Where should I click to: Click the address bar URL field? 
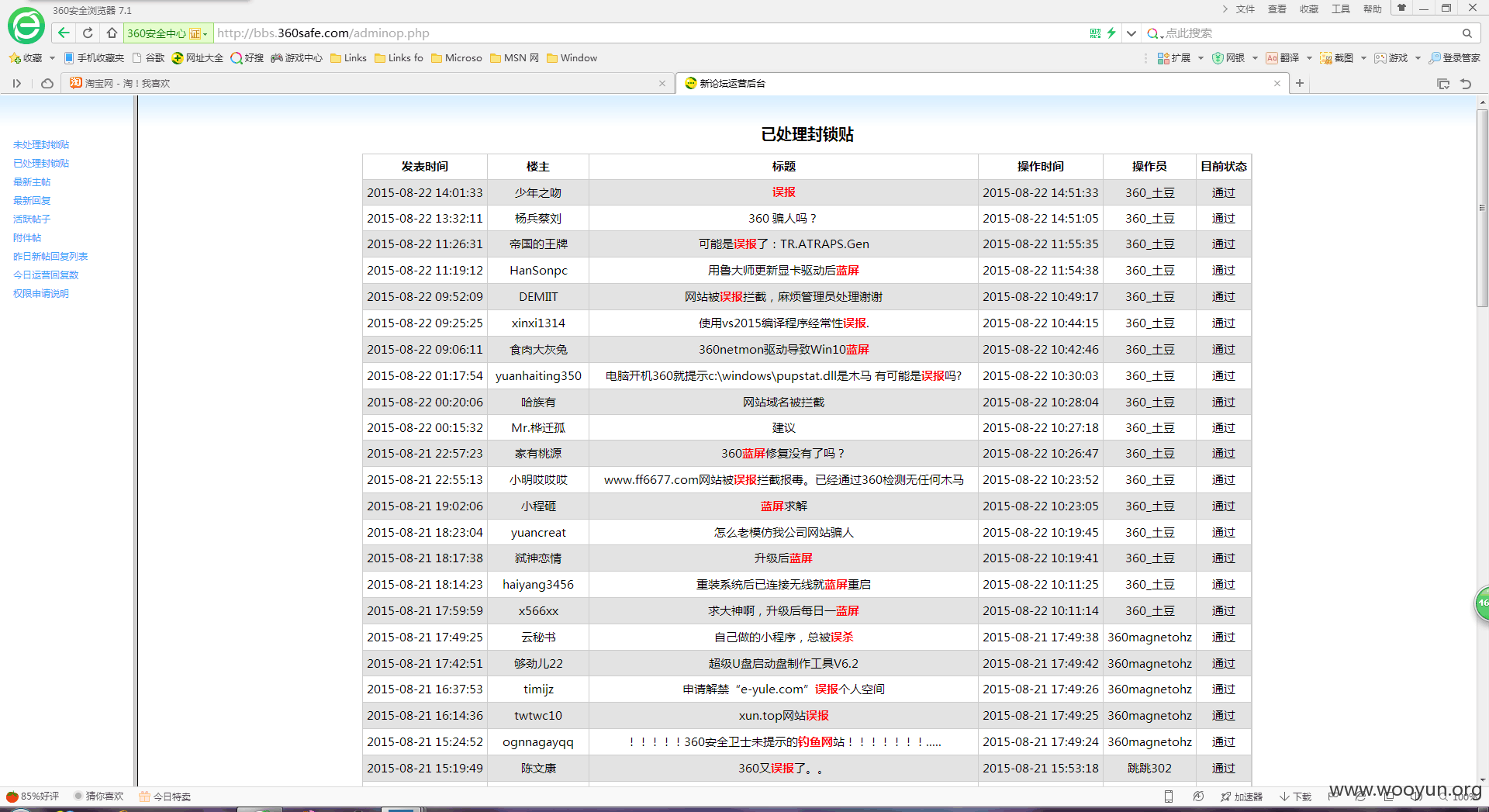pyautogui.click(x=648, y=33)
